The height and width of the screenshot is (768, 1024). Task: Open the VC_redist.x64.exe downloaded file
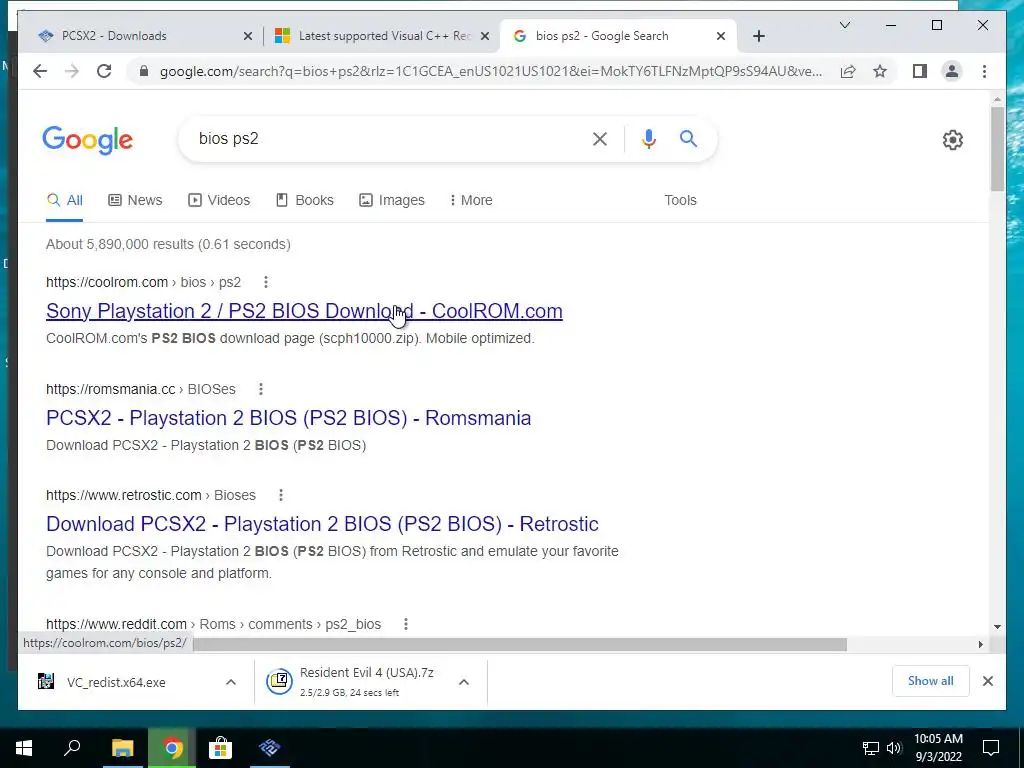[x=116, y=682]
